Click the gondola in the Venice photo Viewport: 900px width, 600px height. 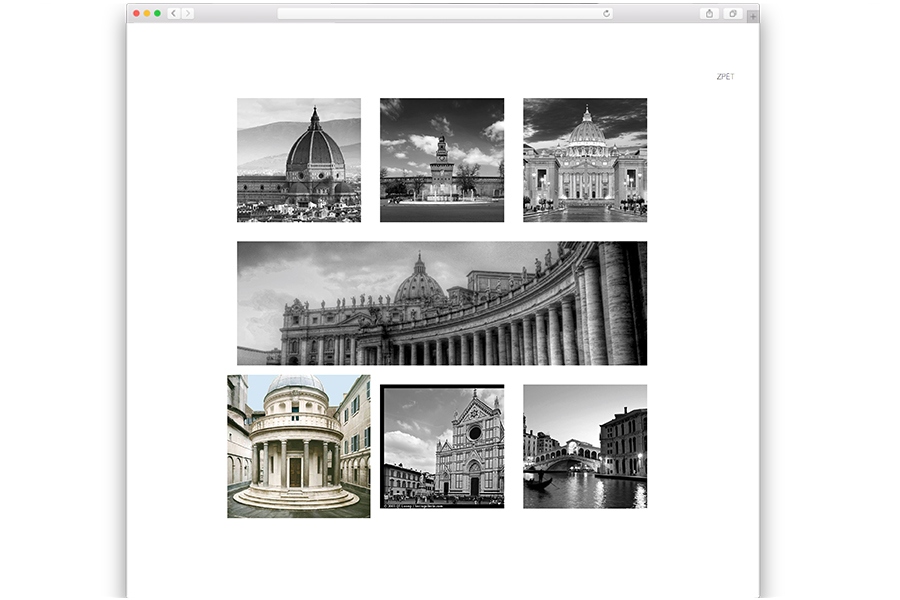(x=538, y=482)
